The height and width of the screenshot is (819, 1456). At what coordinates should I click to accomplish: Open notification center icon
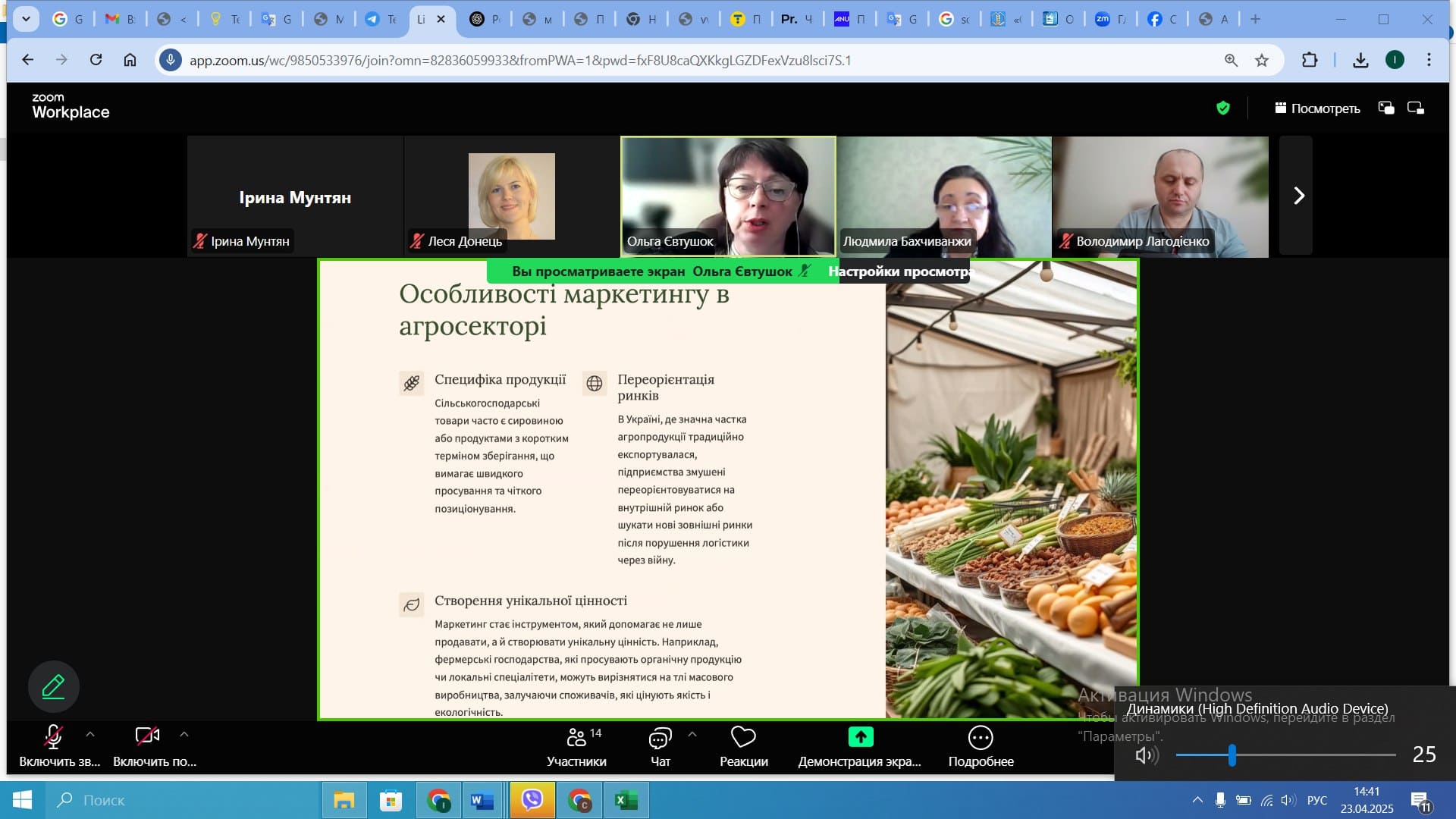1420,801
